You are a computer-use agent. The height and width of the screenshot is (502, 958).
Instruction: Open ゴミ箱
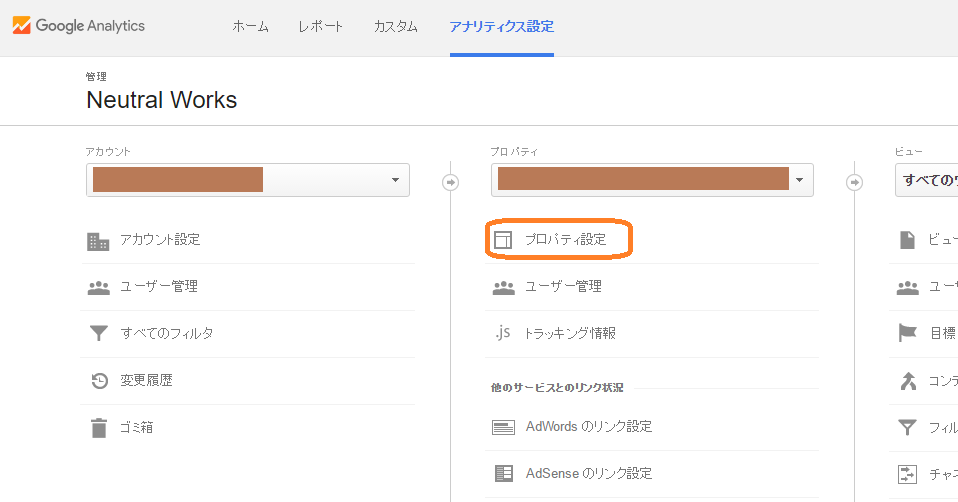pos(136,427)
